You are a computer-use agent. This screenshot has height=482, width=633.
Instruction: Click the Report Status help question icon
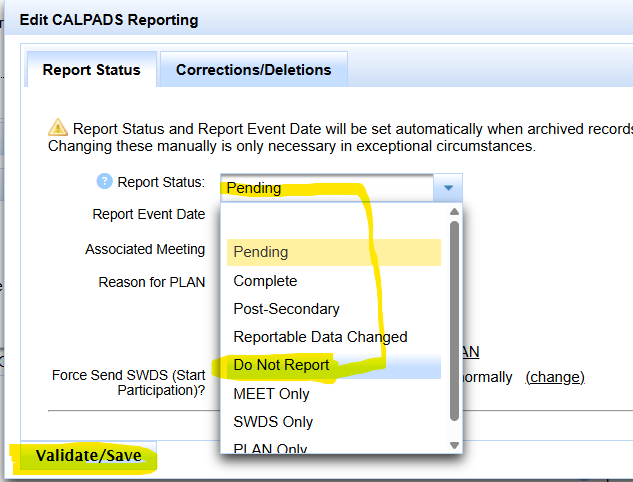[104, 181]
